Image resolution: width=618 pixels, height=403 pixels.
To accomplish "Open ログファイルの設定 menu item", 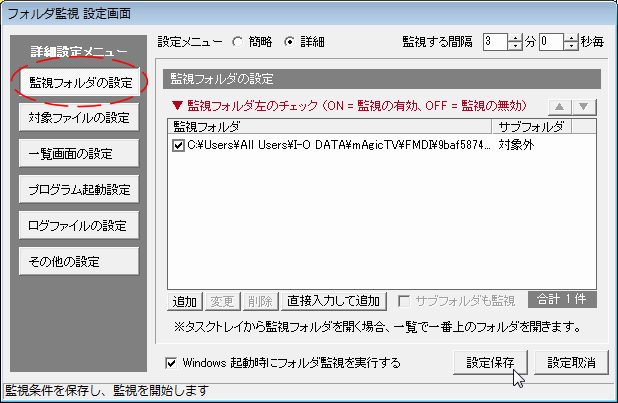I will (78, 225).
